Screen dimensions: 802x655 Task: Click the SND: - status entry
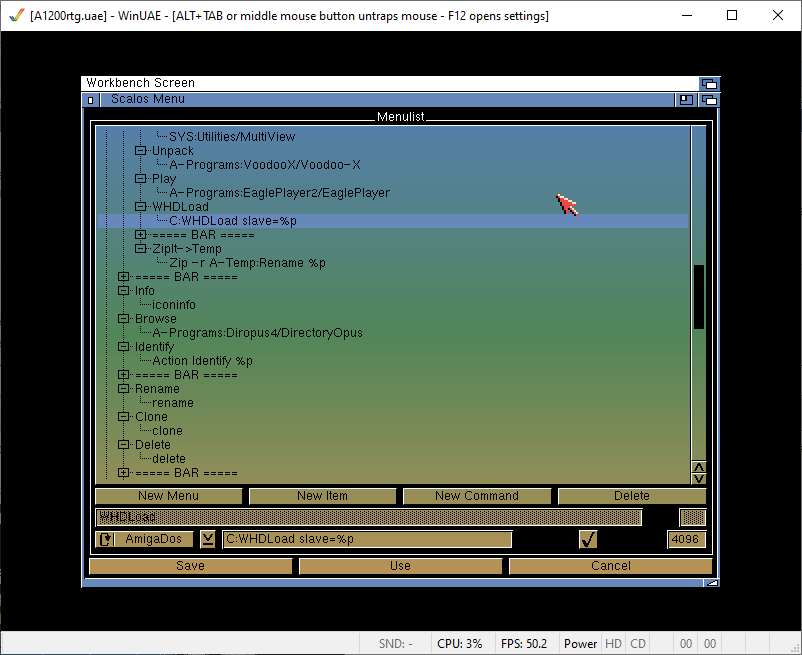pos(395,644)
